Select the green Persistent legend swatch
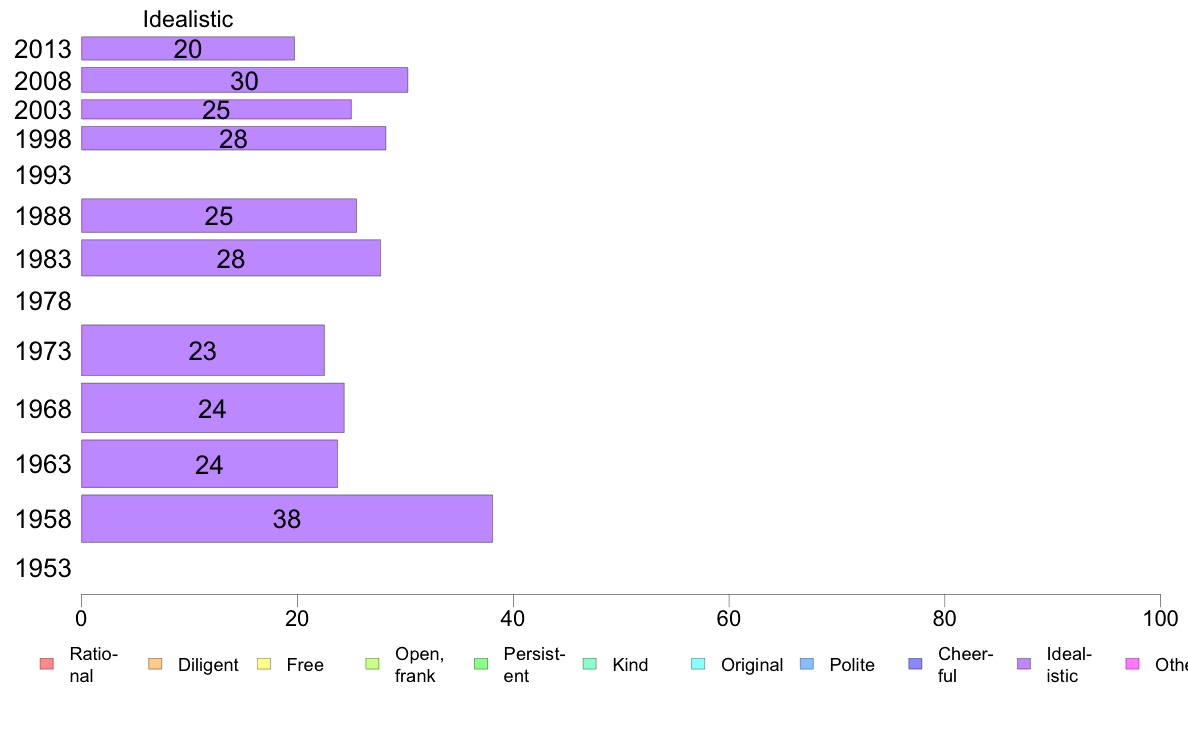This screenshot has height=736, width=1188. pyautogui.click(x=481, y=664)
